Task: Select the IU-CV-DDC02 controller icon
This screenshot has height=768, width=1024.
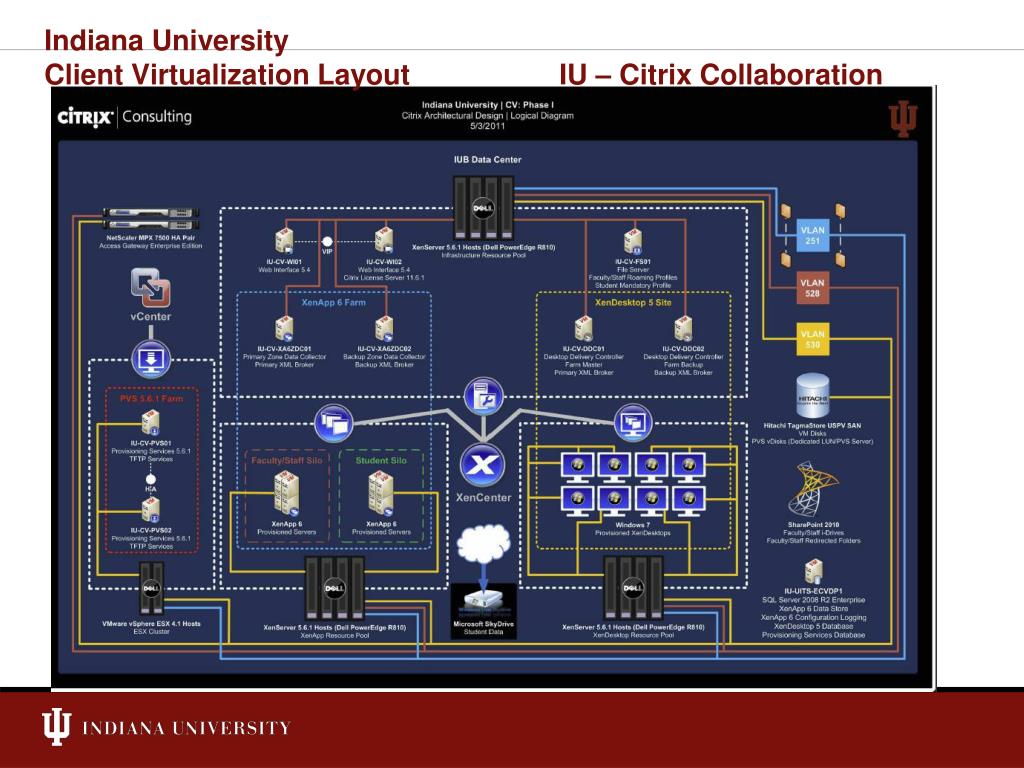Action: pyautogui.click(x=684, y=329)
